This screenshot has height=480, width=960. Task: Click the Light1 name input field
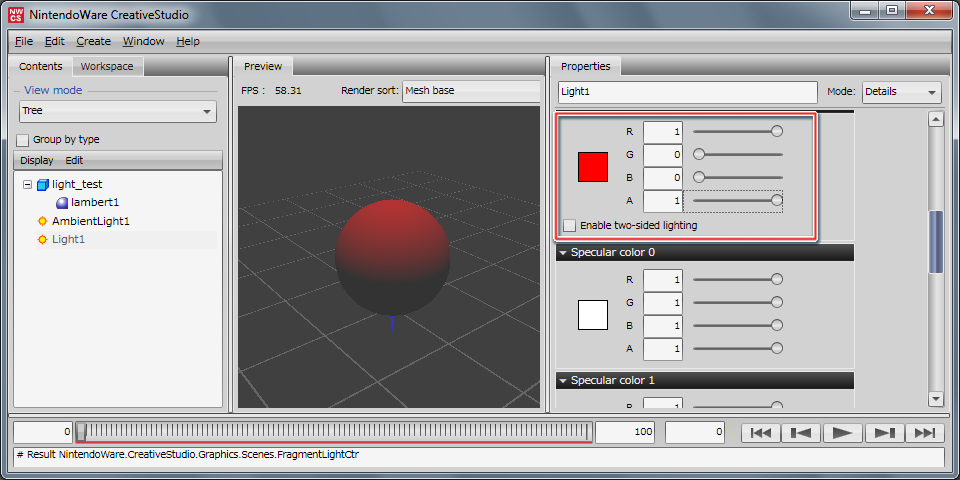pos(687,92)
